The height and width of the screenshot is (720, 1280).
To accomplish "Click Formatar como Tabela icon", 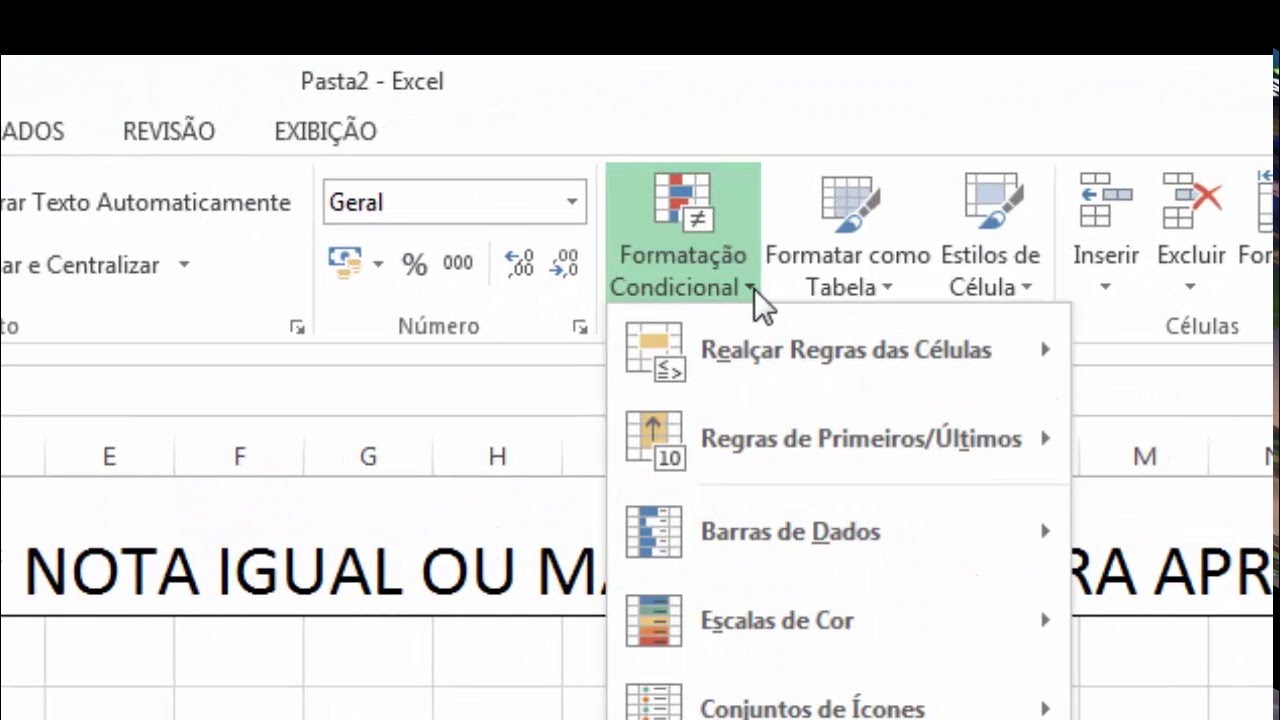I will (848, 203).
